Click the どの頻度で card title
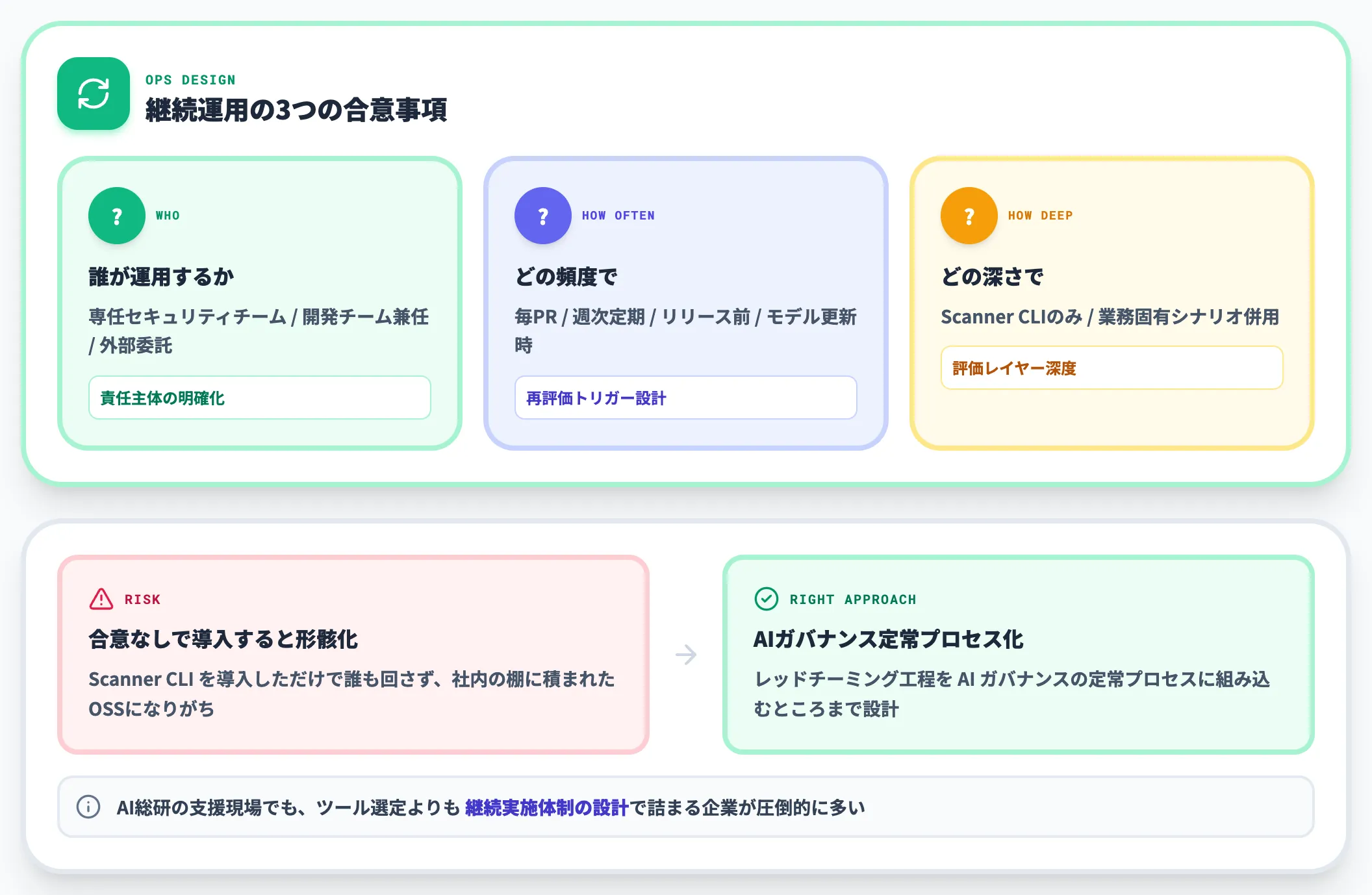 [x=566, y=277]
